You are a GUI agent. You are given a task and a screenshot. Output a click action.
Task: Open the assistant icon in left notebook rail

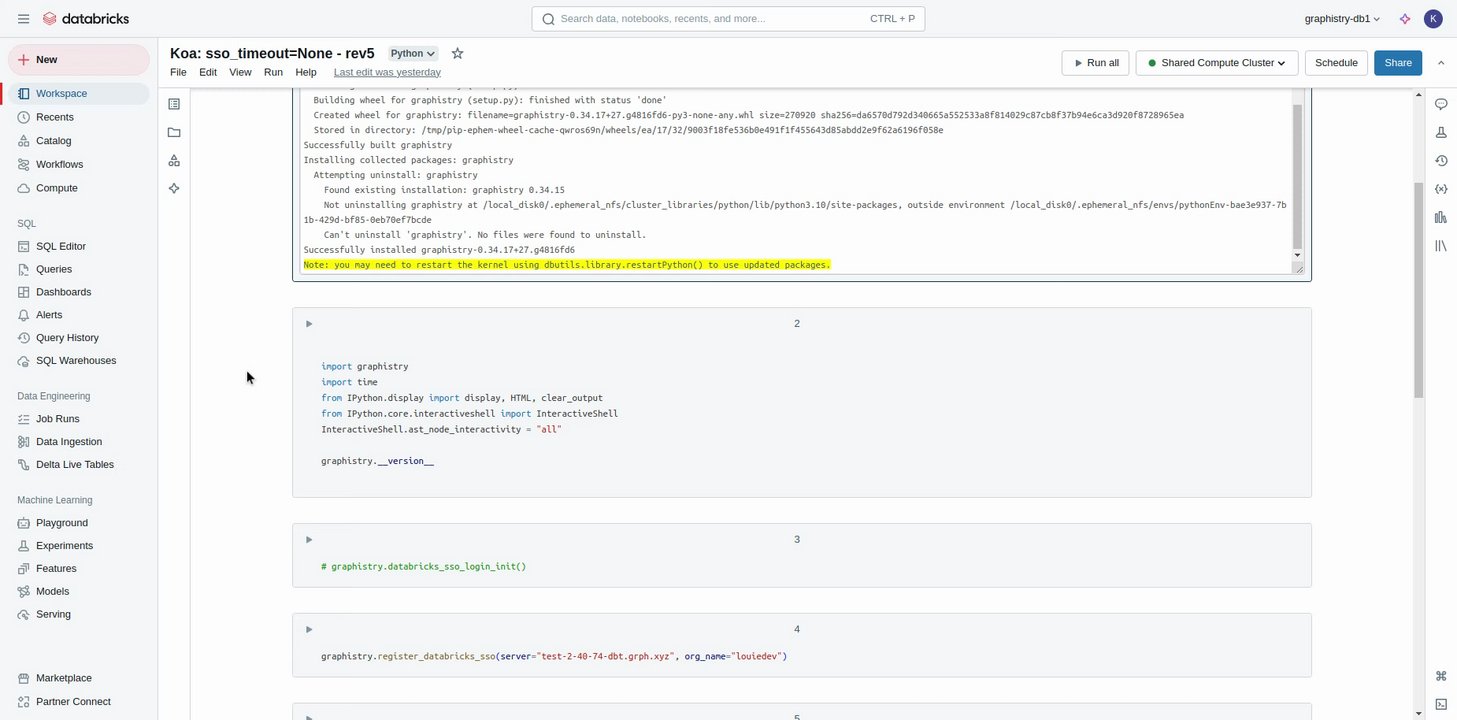click(x=174, y=188)
